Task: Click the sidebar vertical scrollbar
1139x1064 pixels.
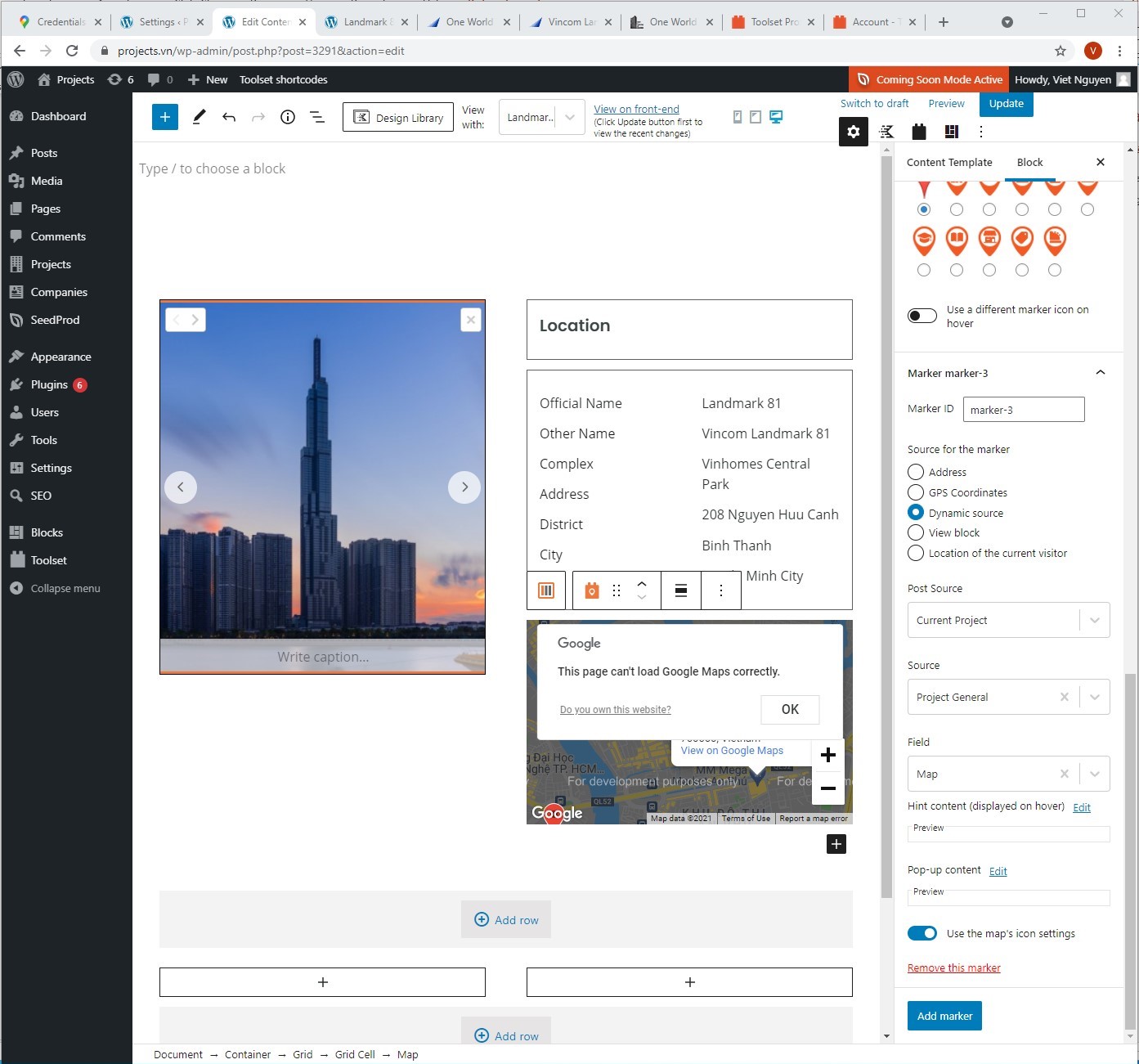Action: (x=1130, y=851)
